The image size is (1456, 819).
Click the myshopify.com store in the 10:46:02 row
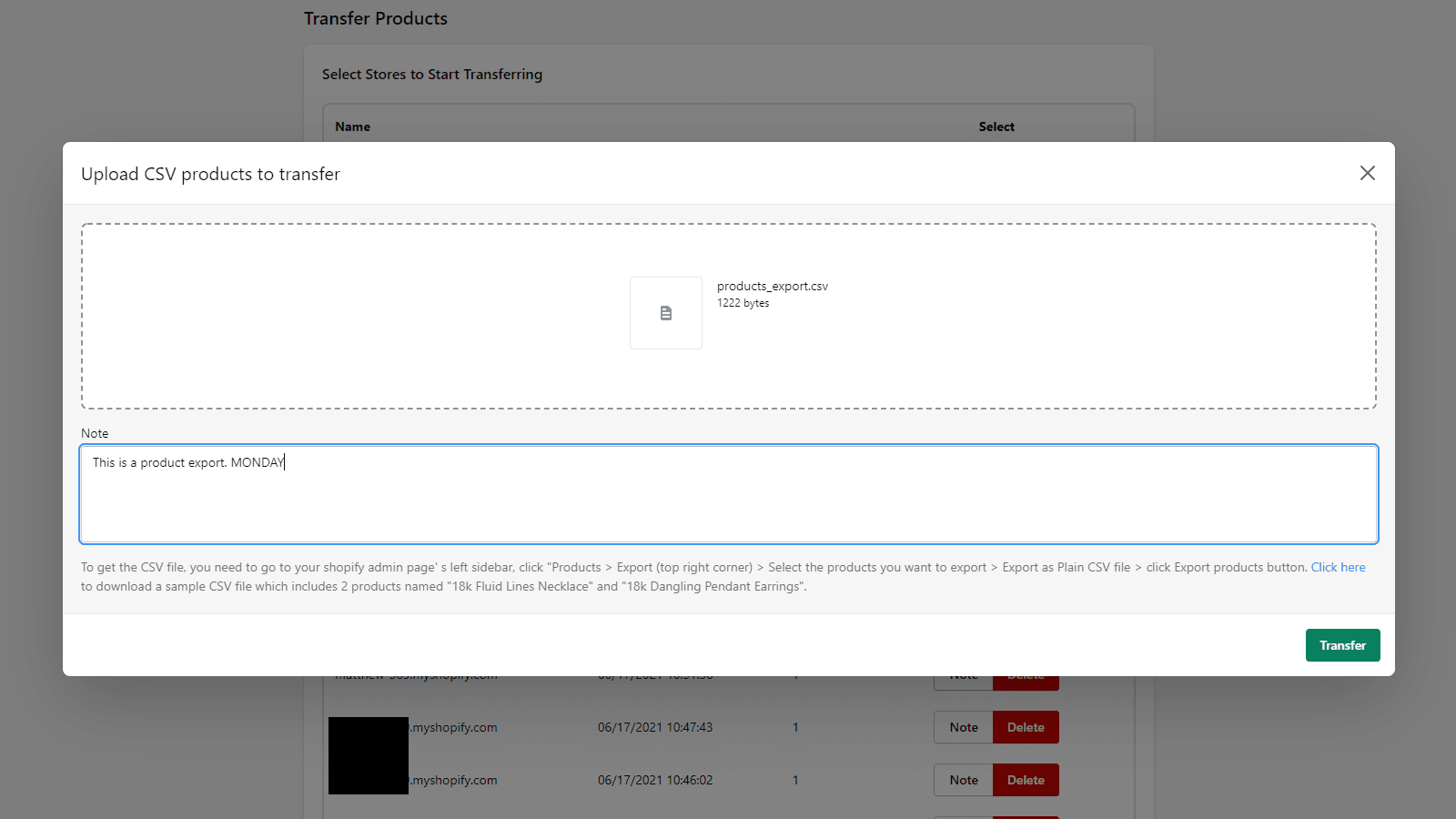[x=453, y=780]
